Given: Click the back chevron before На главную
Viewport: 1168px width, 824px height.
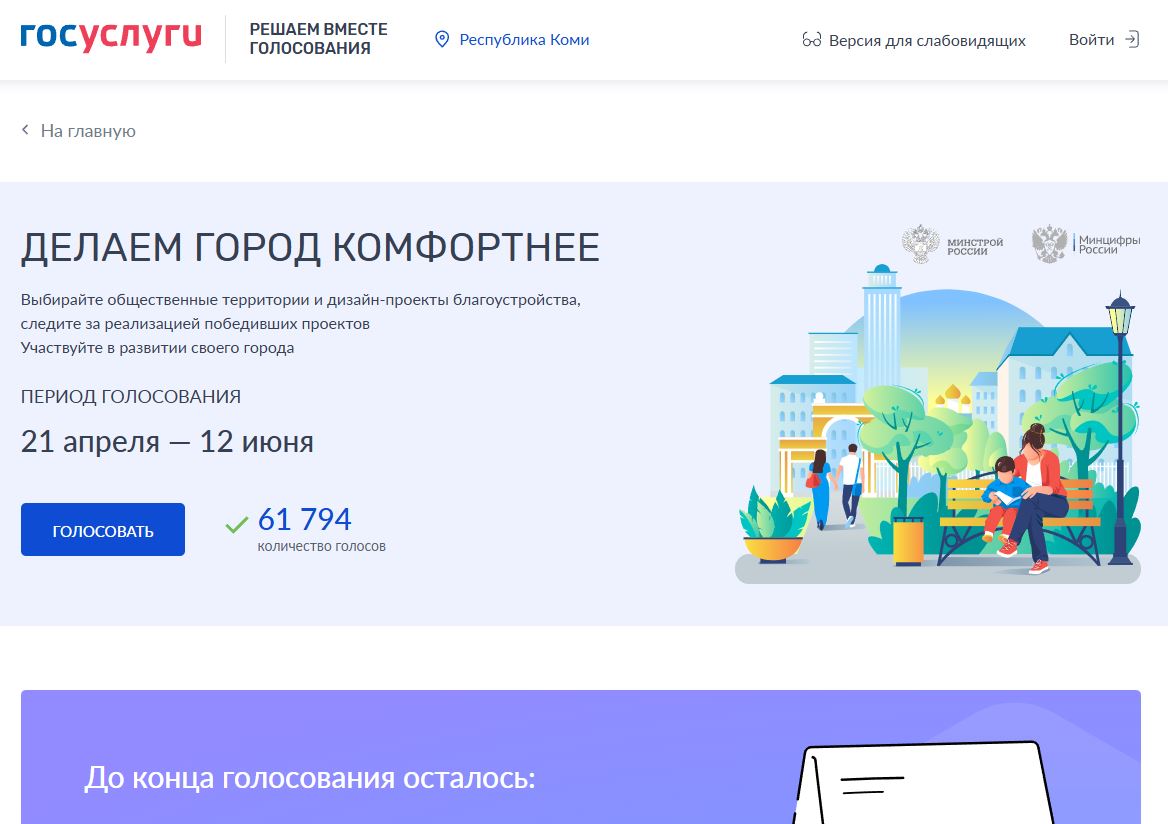Looking at the screenshot, I should tap(26, 131).
